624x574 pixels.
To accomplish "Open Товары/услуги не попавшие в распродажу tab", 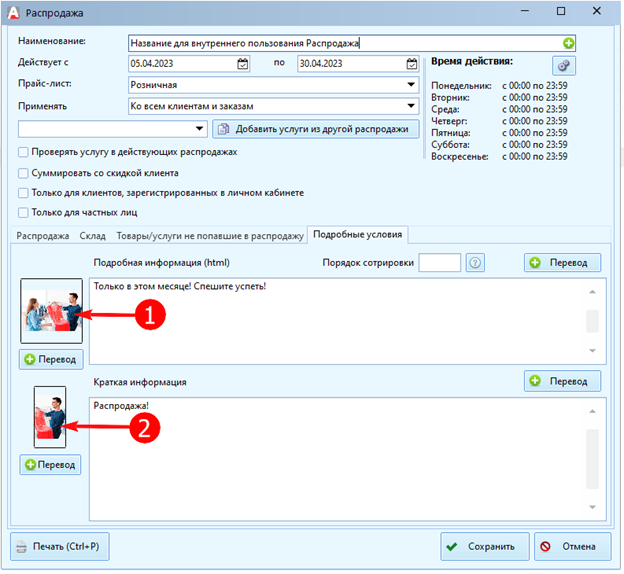I will pos(207,235).
